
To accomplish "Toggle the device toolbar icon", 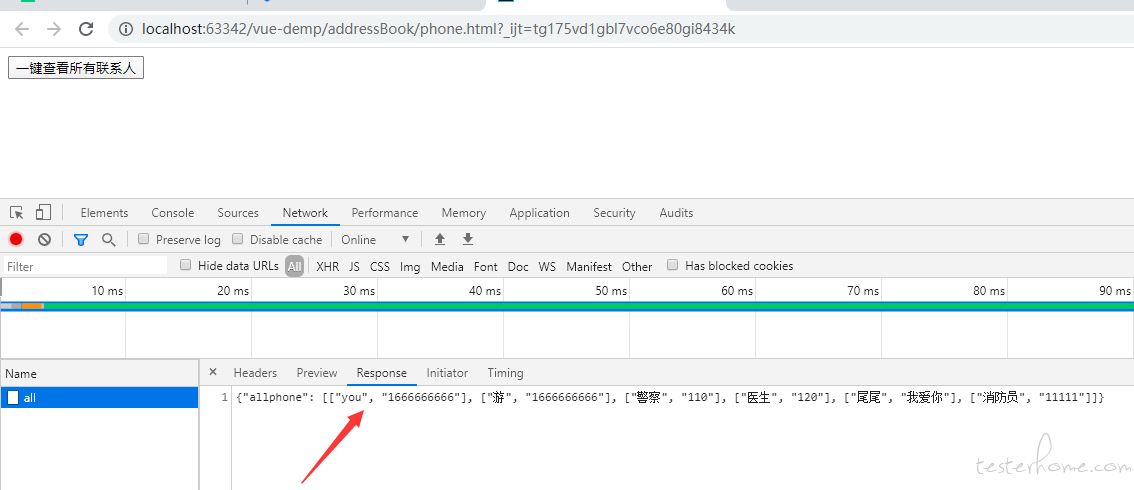I will [x=43, y=212].
